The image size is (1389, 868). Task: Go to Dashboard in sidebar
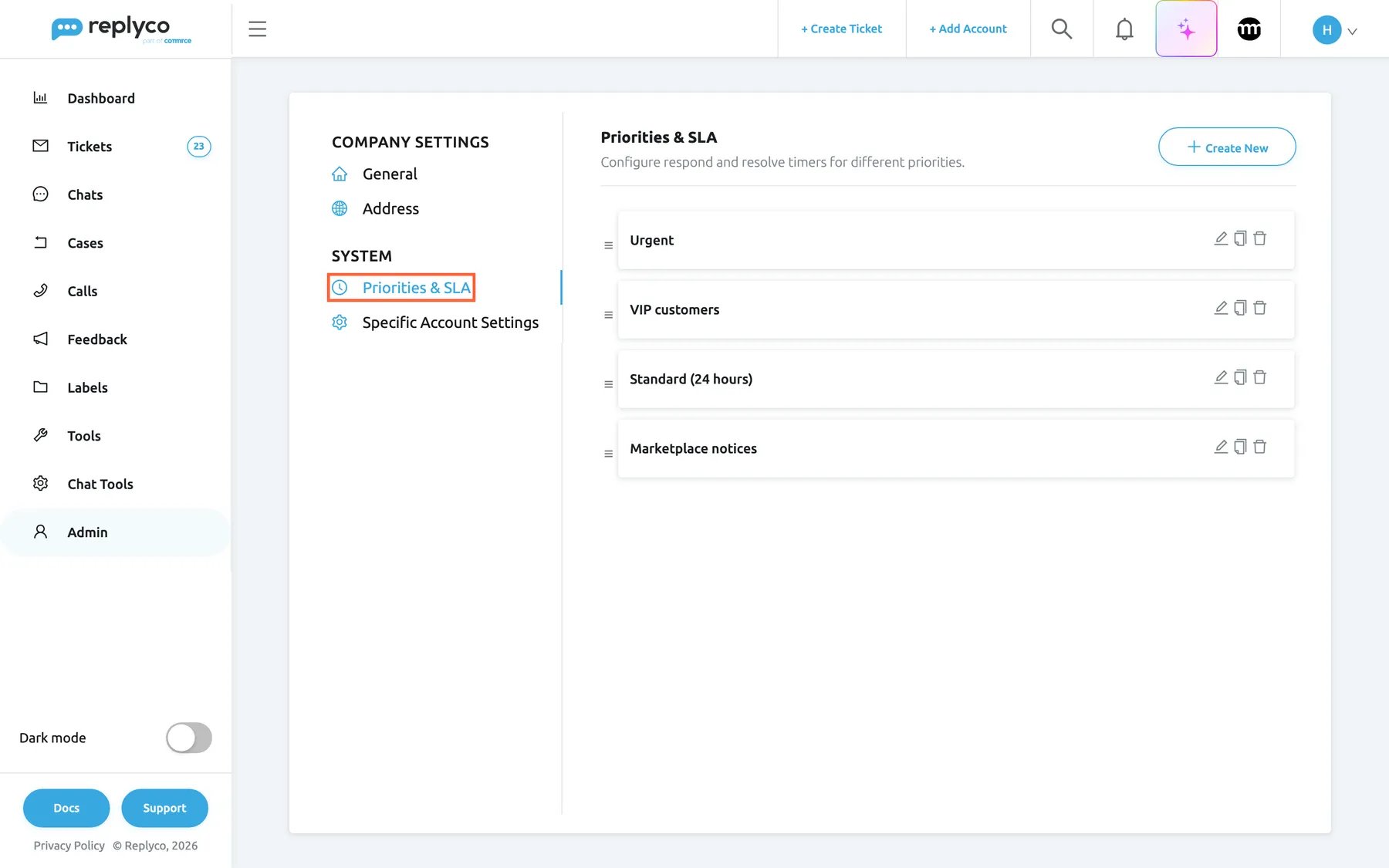(x=116, y=98)
